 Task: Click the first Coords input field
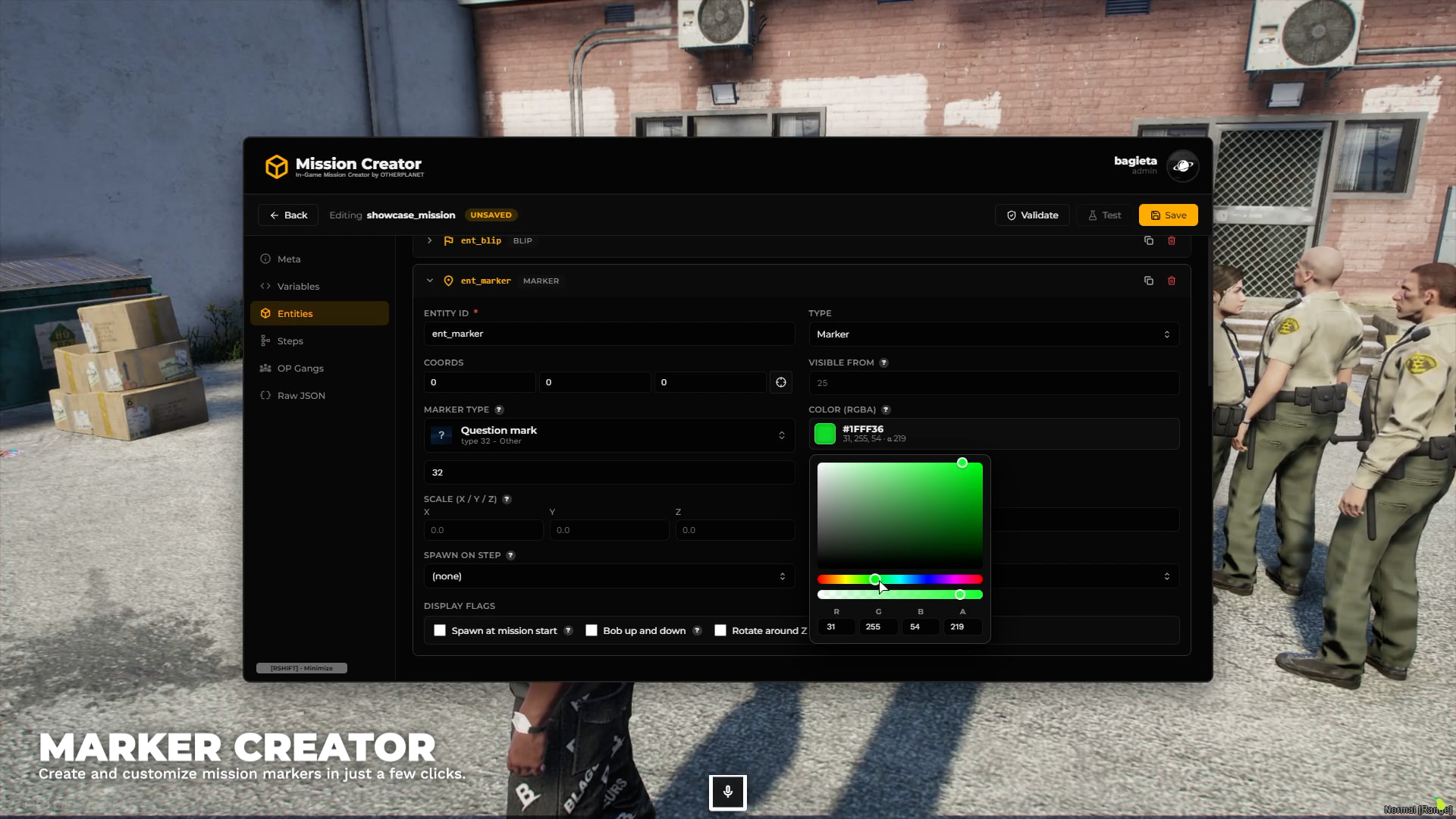coord(479,382)
